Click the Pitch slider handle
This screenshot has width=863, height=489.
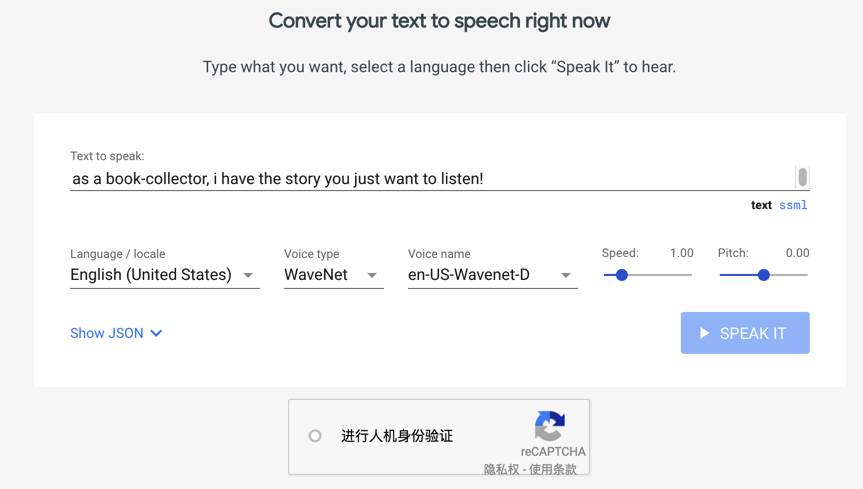tap(764, 275)
